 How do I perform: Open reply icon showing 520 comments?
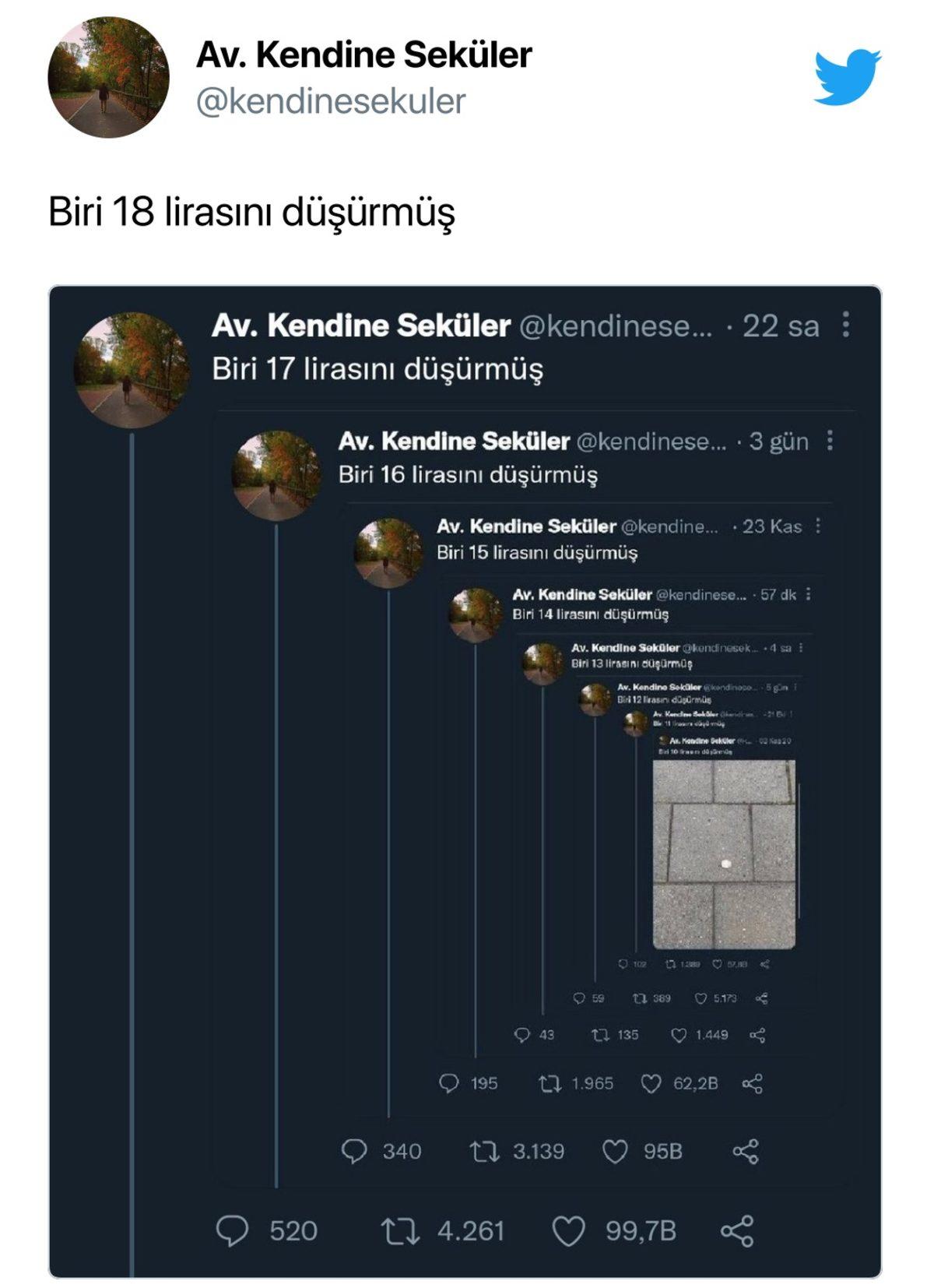point(232,1231)
